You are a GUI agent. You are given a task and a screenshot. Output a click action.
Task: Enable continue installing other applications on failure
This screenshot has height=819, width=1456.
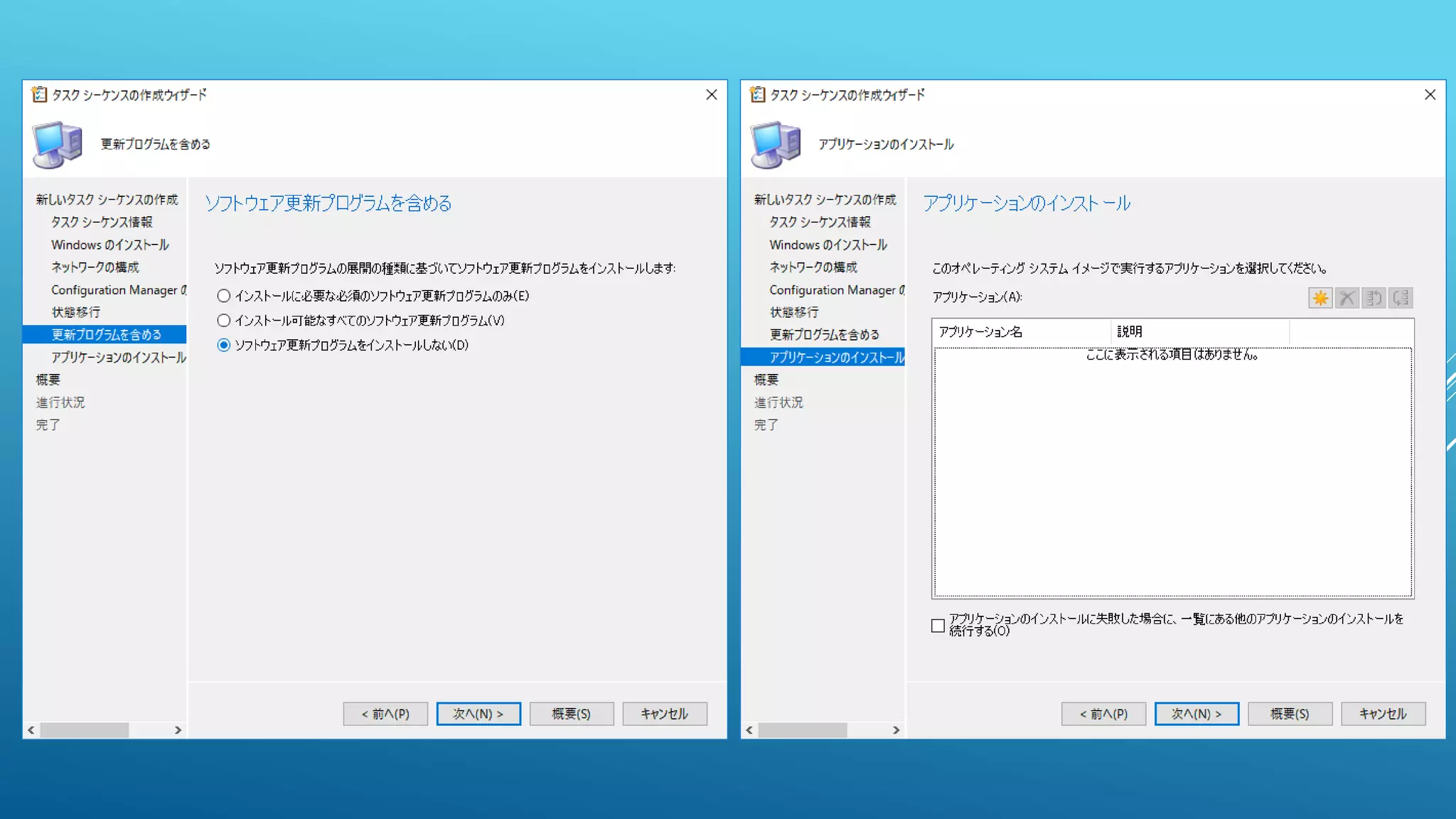pyautogui.click(x=938, y=626)
